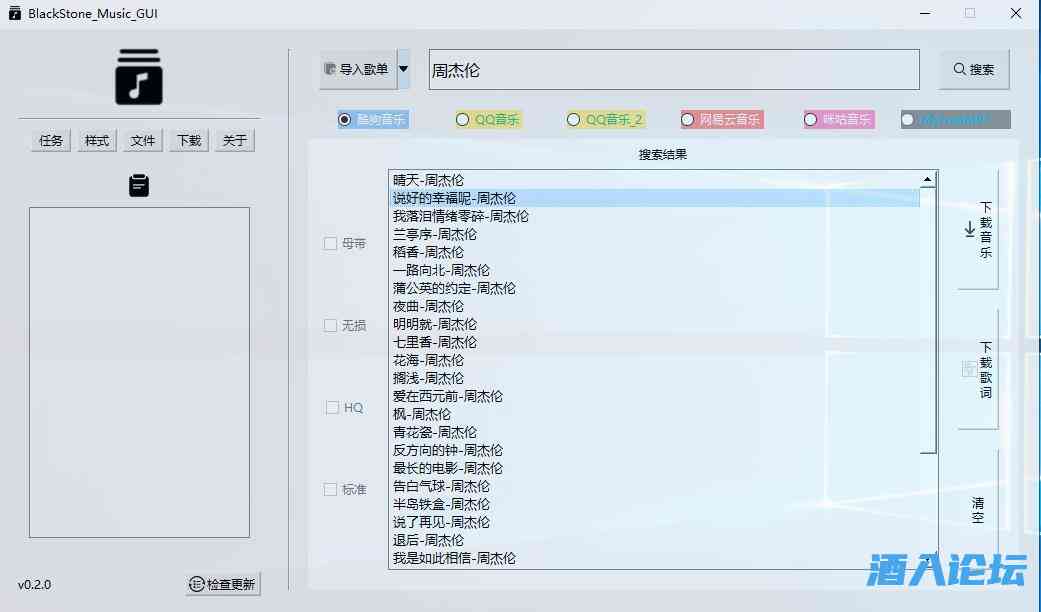Viewport: 1041px width, 612px height.
Task: Expand the 导入歌单 dropdown arrow
Action: point(404,69)
